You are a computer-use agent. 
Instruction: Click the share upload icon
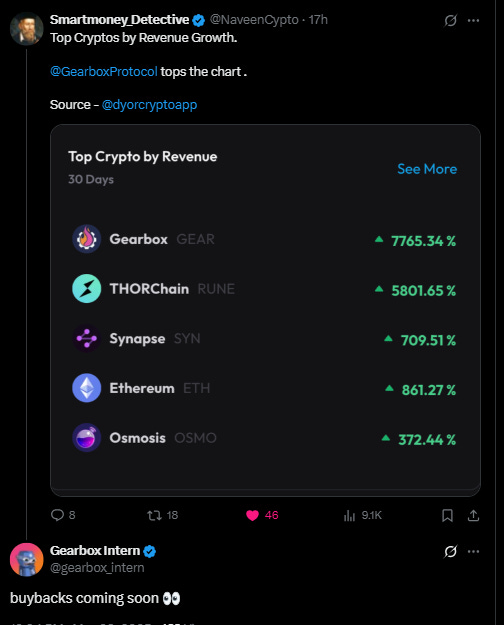click(473, 515)
